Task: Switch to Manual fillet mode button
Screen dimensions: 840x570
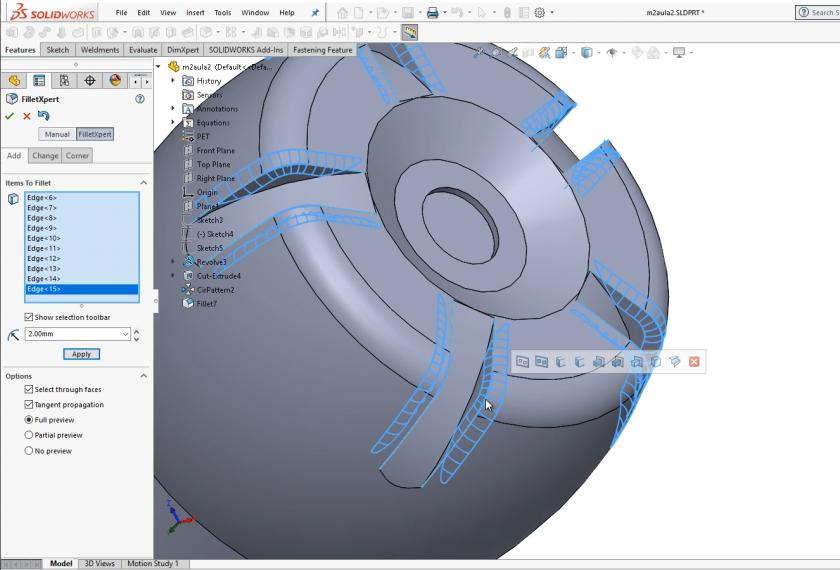Action: (57, 134)
